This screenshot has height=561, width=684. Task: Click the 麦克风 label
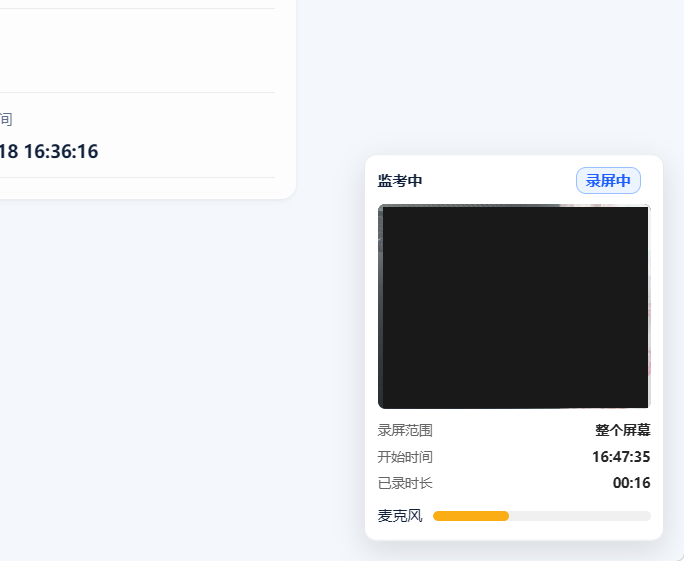[400, 516]
